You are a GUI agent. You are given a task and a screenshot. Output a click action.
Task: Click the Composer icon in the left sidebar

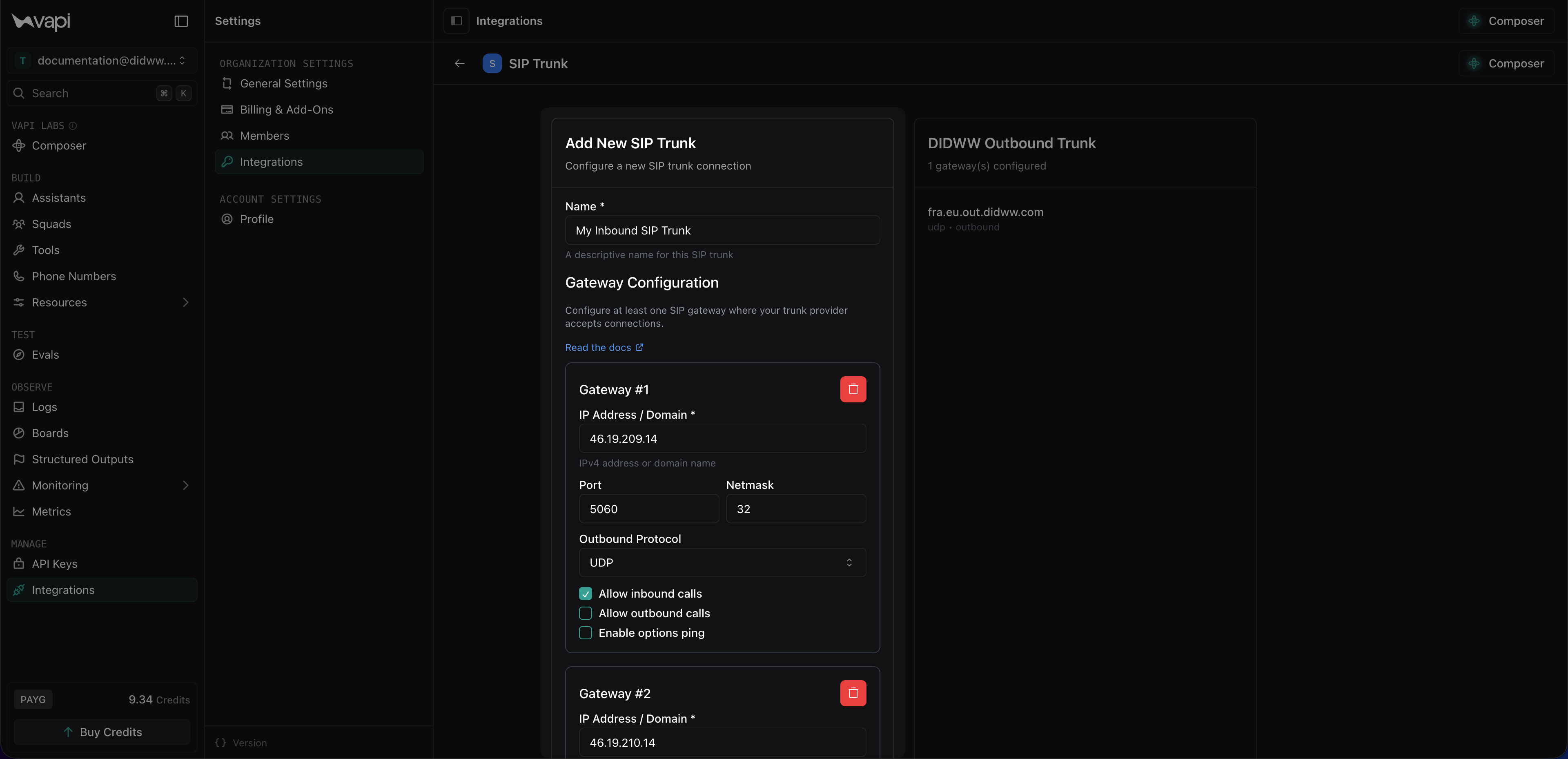(19, 145)
